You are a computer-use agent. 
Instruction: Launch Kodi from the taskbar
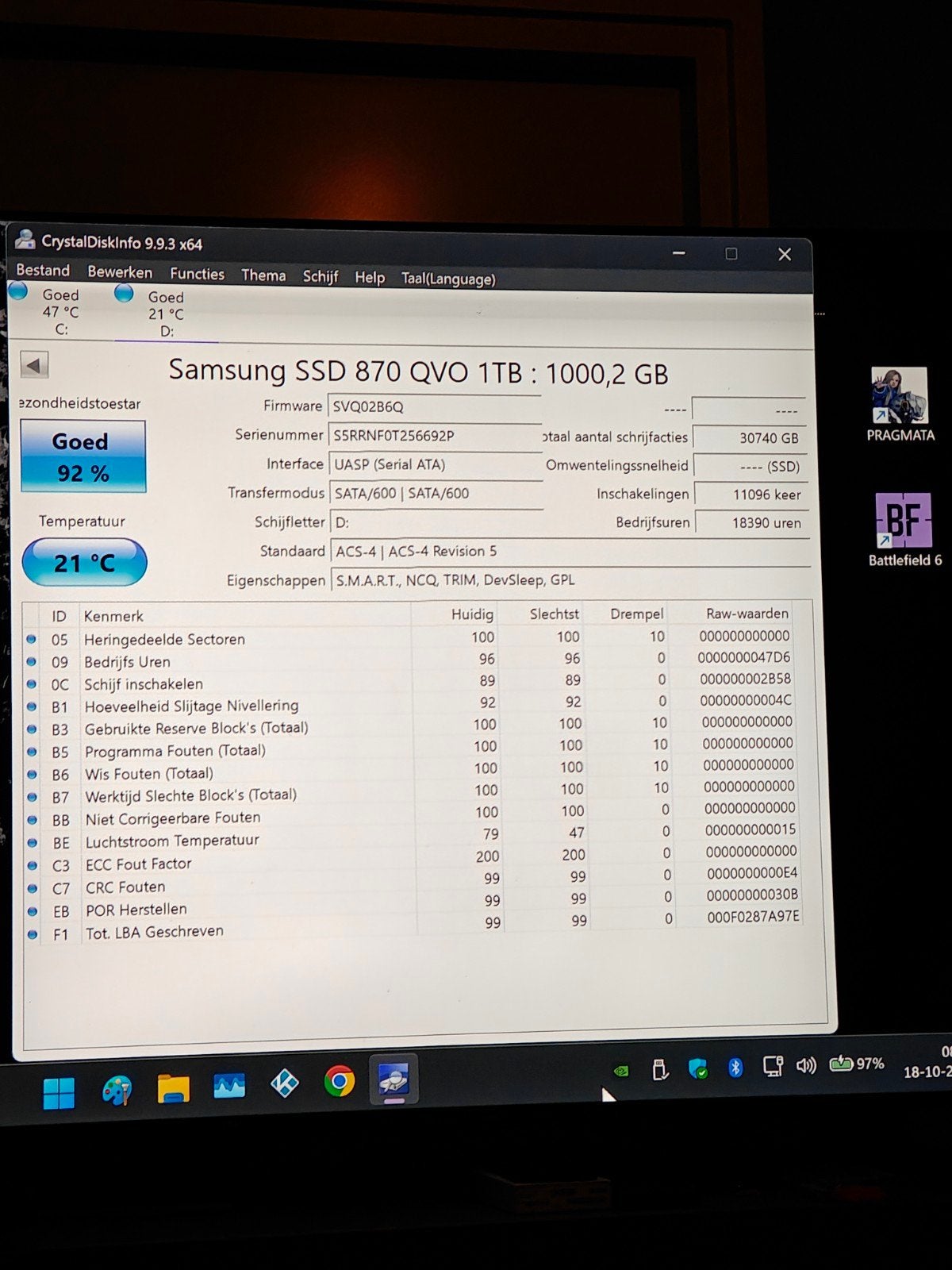click(x=285, y=1083)
